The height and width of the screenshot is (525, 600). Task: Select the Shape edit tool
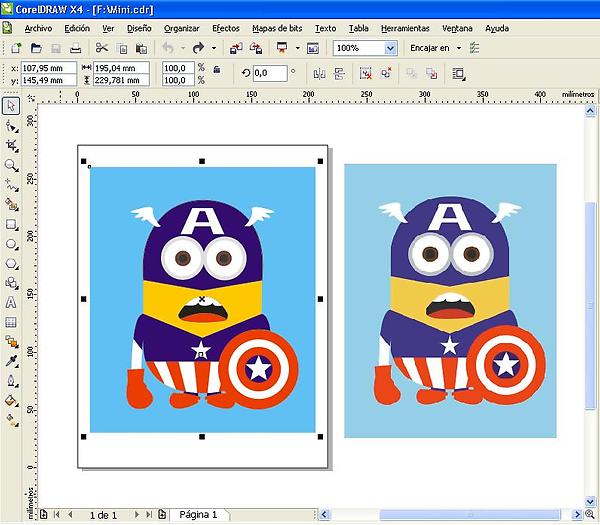coord(11,126)
